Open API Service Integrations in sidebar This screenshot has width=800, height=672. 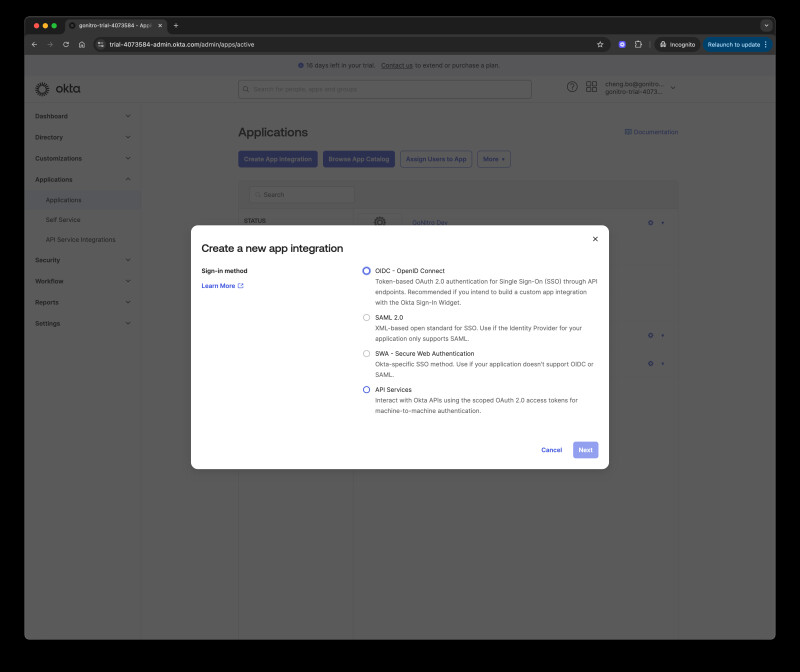click(81, 240)
